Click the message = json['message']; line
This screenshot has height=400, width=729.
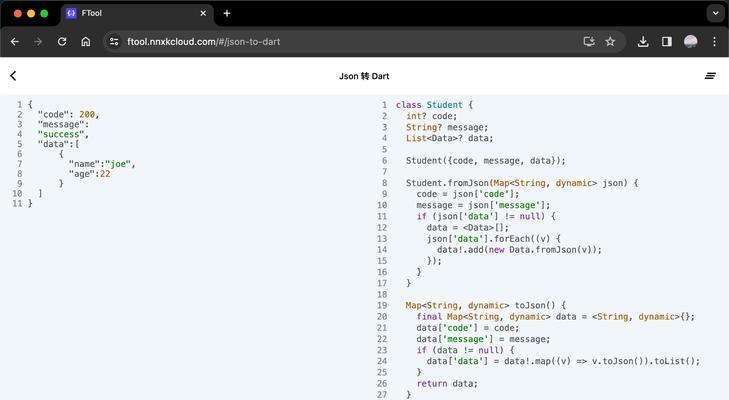tap(484, 205)
